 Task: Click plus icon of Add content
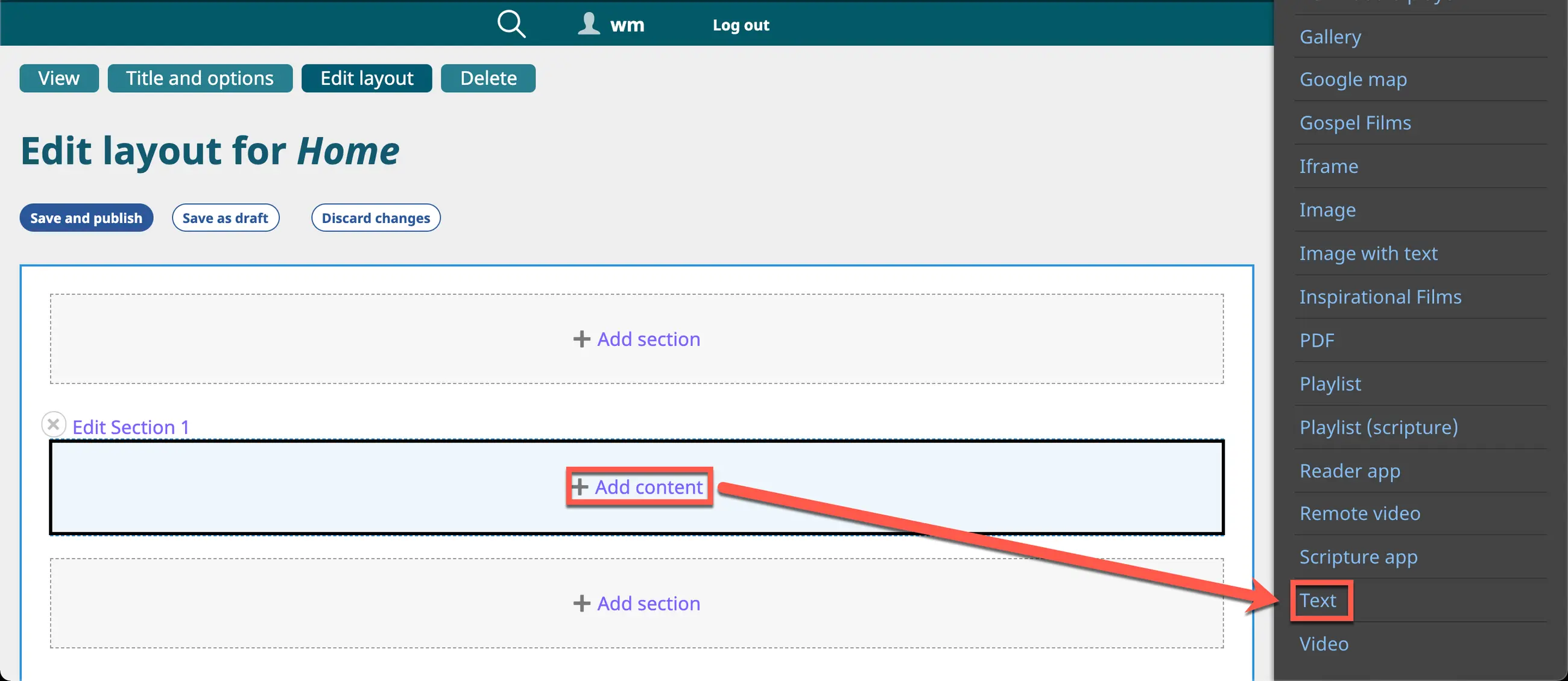click(580, 487)
